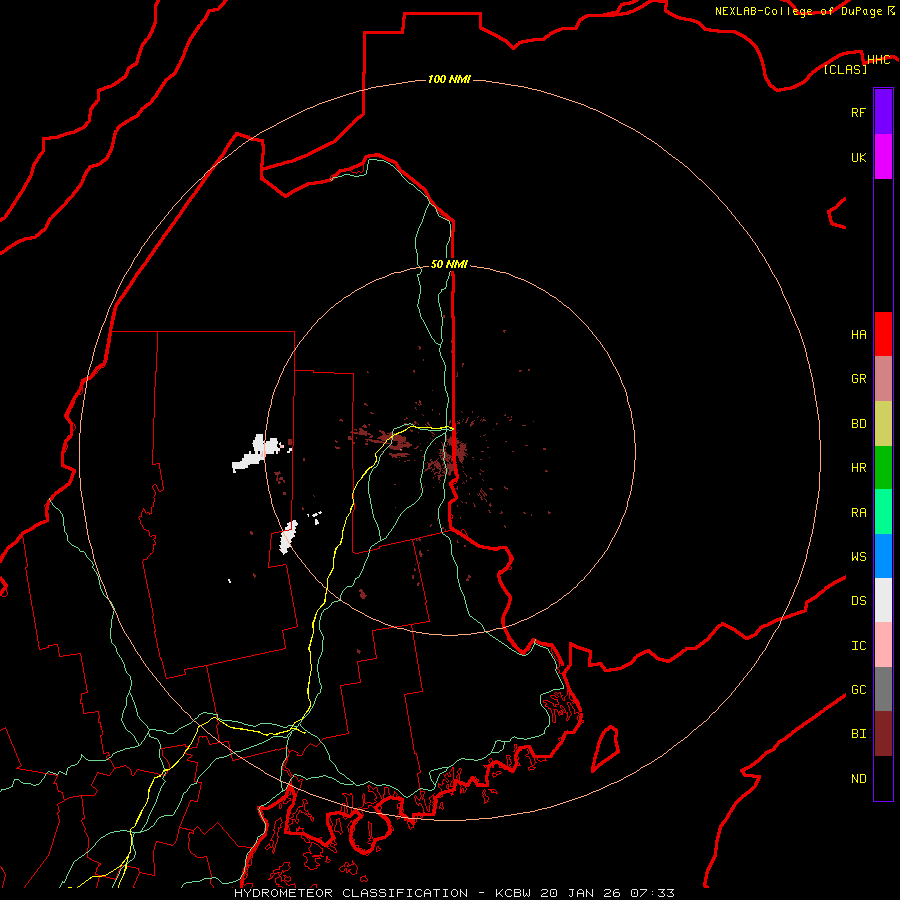The width and height of the screenshot is (900, 900).
Task: Click the 'ND' legend label
Action: [858, 779]
